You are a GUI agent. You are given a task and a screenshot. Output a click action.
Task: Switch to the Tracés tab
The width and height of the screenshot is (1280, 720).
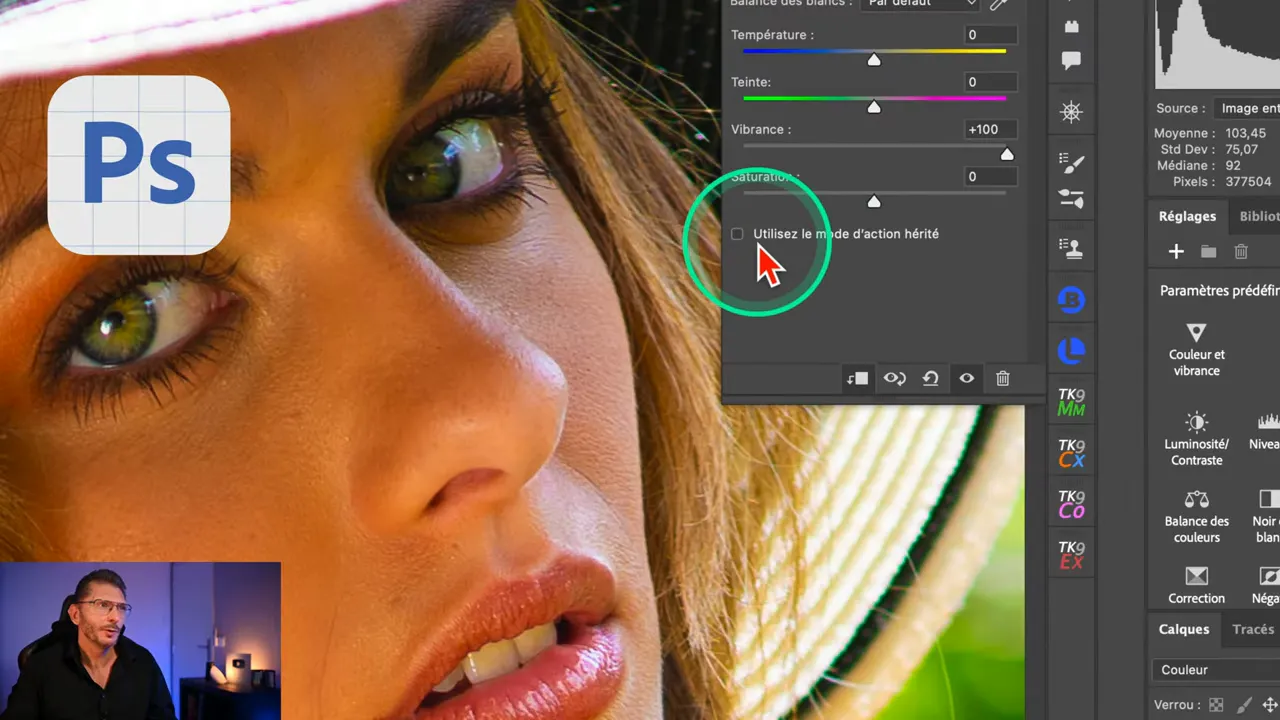(1253, 629)
